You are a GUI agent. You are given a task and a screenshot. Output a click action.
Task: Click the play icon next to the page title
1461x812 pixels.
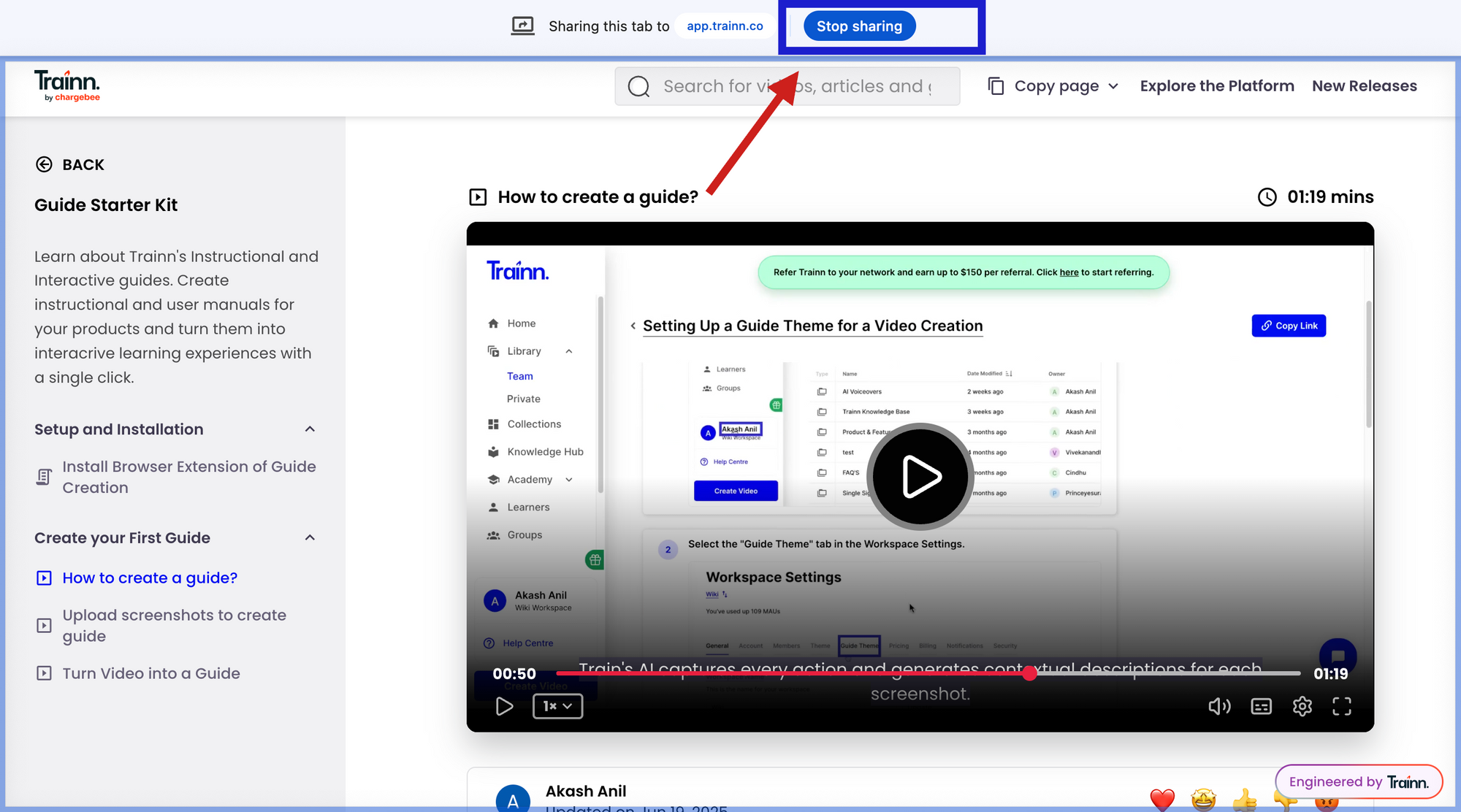pyautogui.click(x=478, y=197)
